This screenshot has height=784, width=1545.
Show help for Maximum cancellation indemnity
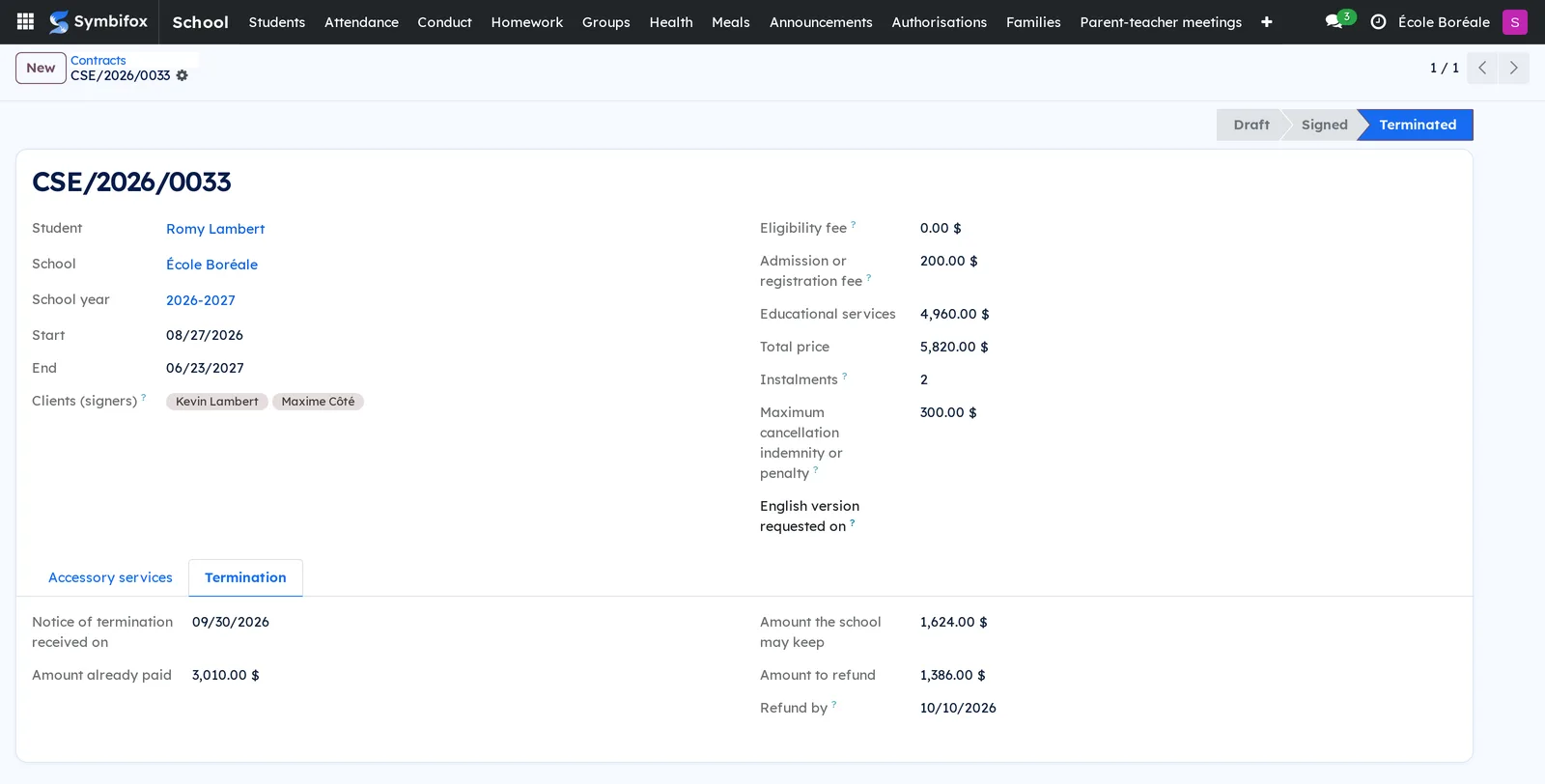coord(816,469)
